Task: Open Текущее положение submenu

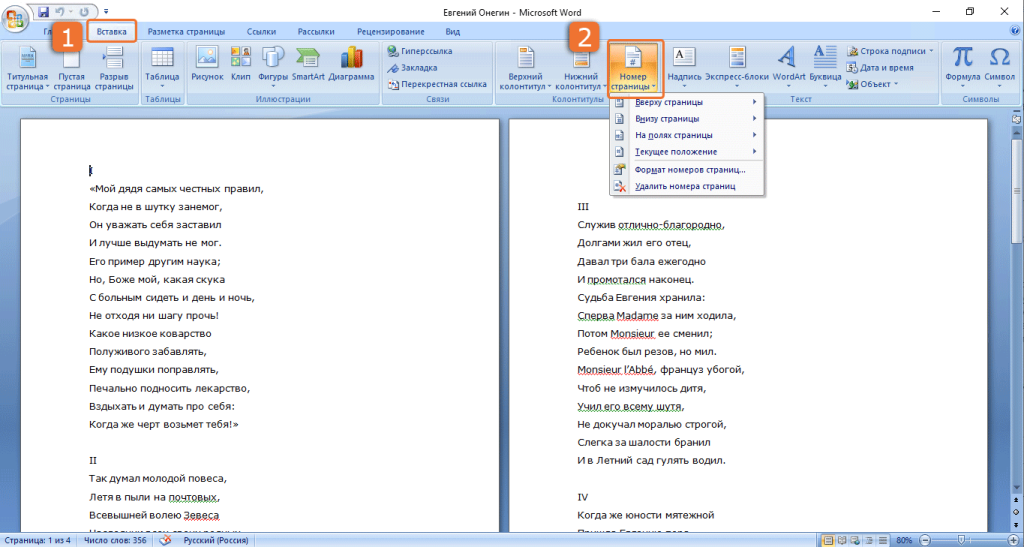Action: (687, 151)
